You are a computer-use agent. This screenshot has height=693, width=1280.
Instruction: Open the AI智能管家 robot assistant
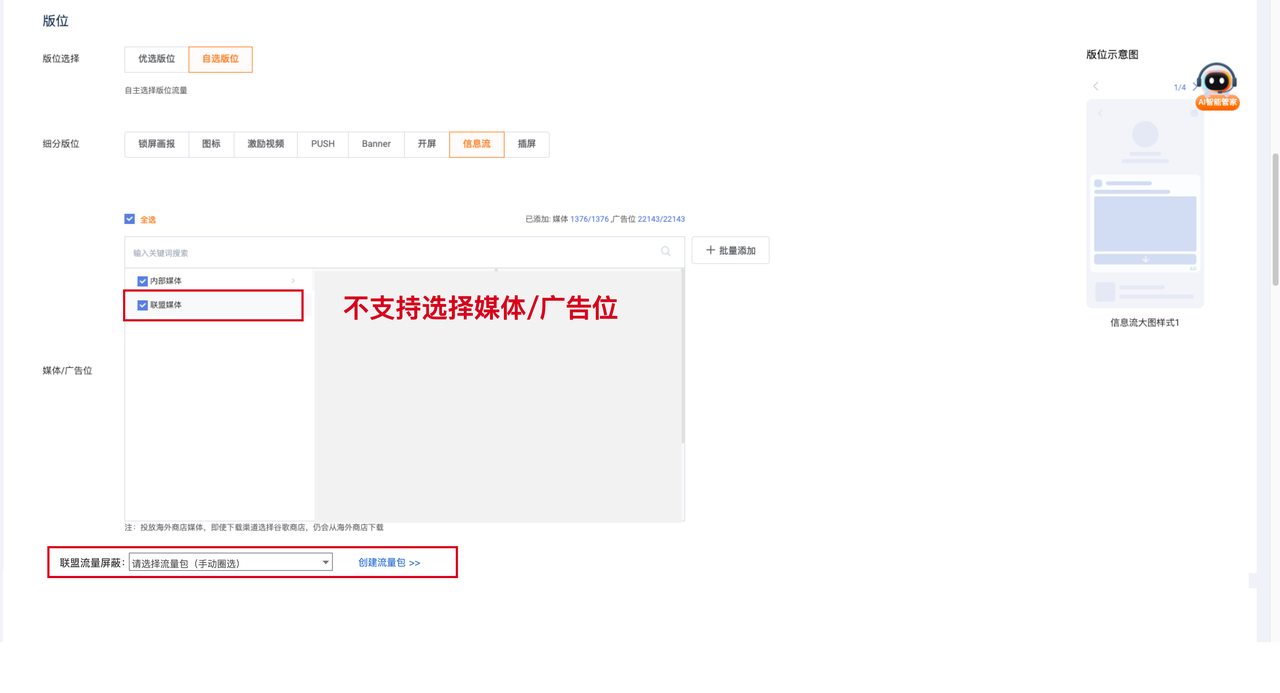(1216, 86)
